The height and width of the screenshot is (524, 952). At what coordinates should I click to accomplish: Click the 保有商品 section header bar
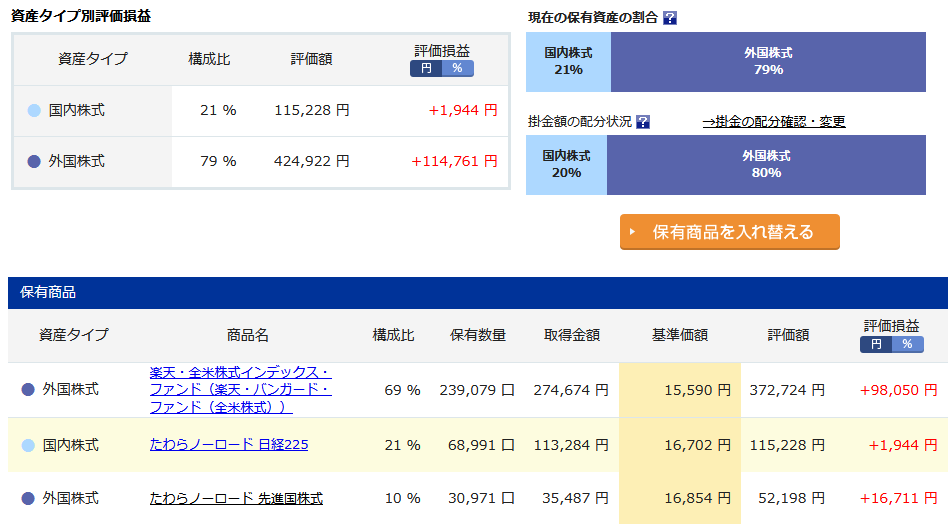point(478,293)
